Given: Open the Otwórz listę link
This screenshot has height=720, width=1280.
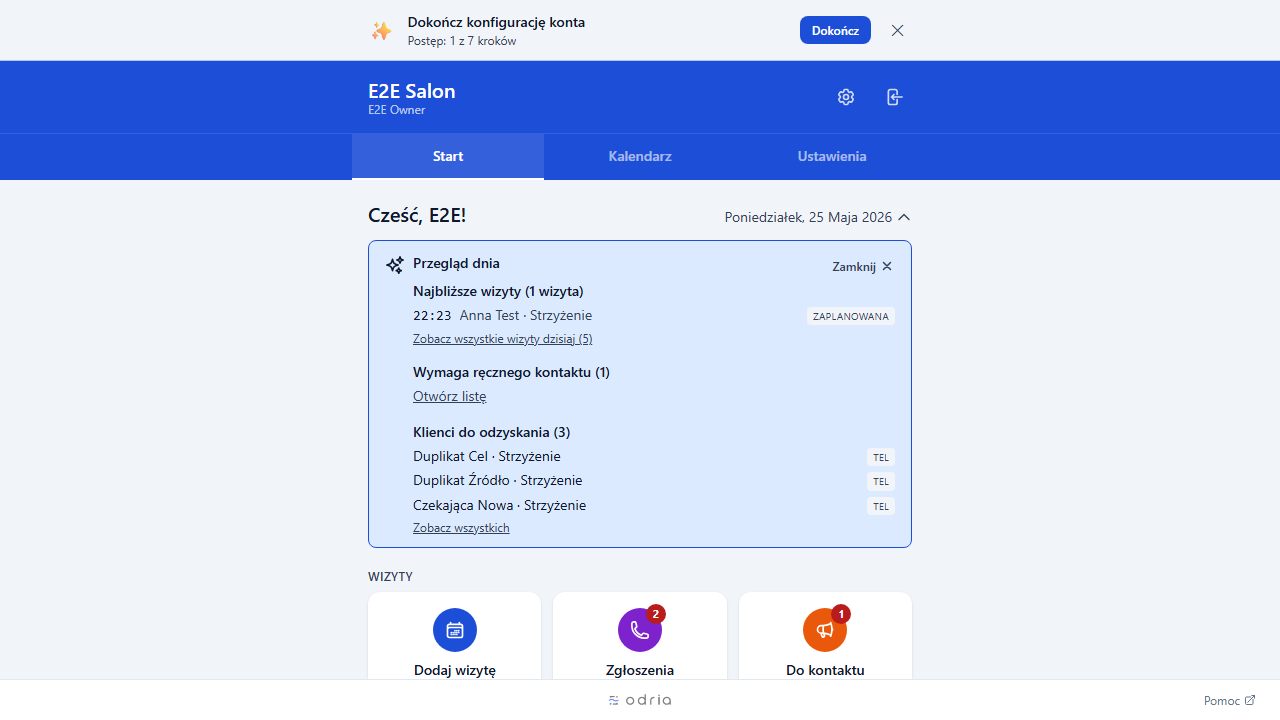Looking at the screenshot, I should click(449, 396).
